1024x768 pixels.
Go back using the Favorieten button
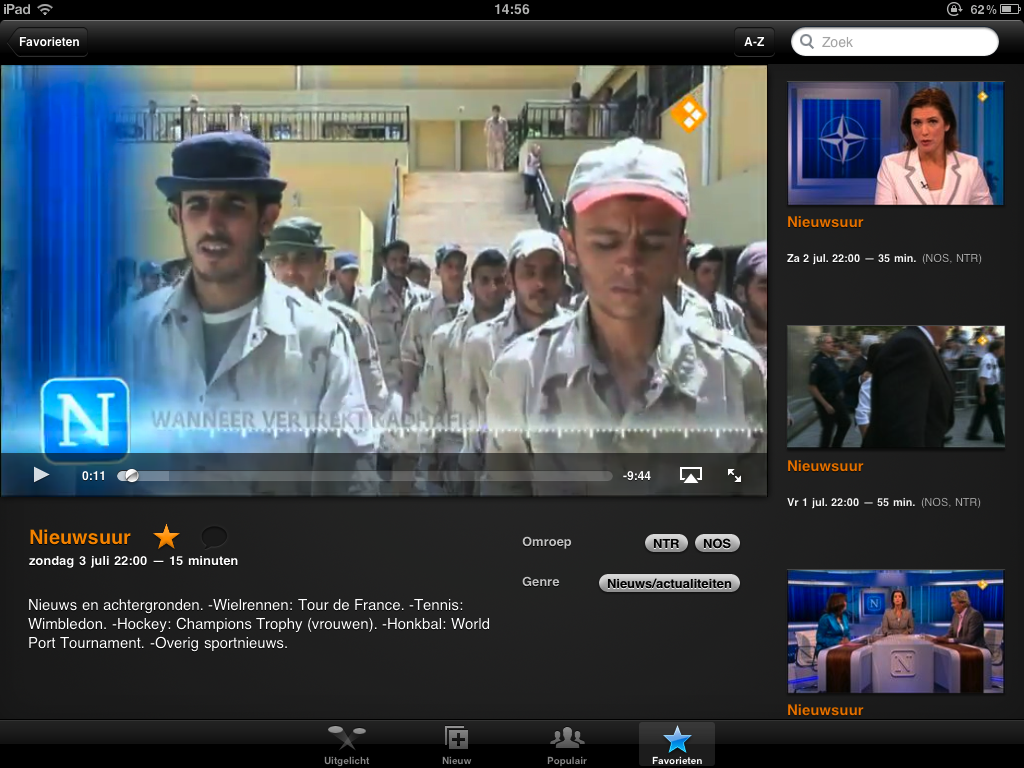48,42
